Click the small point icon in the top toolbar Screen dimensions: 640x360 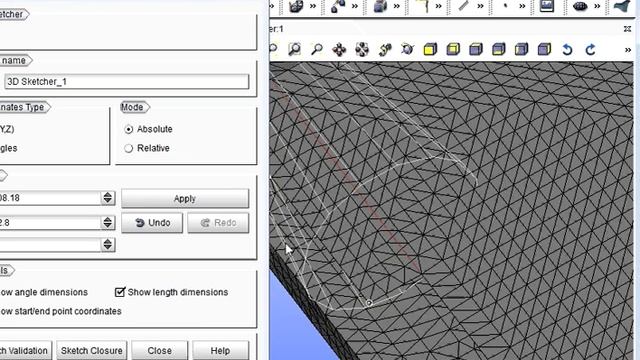click(505, 6)
